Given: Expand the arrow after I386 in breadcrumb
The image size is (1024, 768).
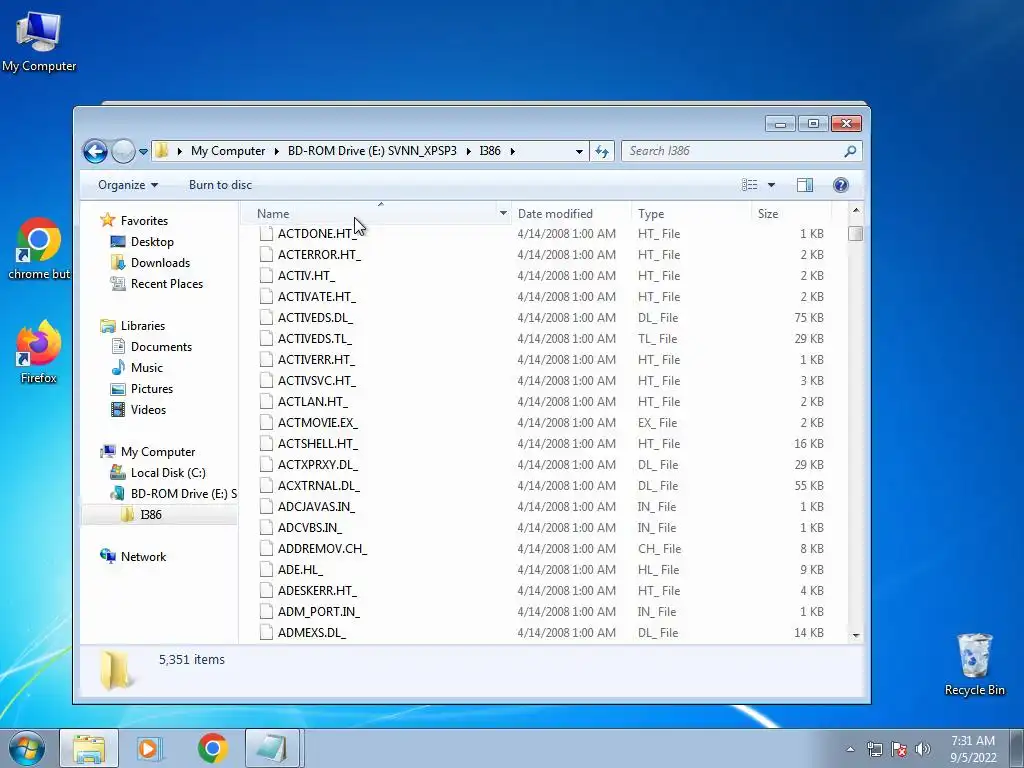Looking at the screenshot, I should coord(513,152).
